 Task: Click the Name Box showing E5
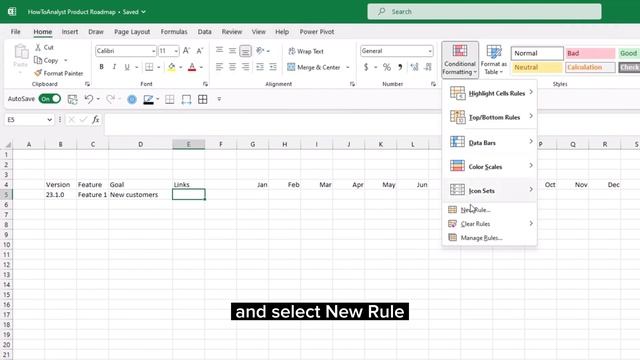click(x=29, y=120)
